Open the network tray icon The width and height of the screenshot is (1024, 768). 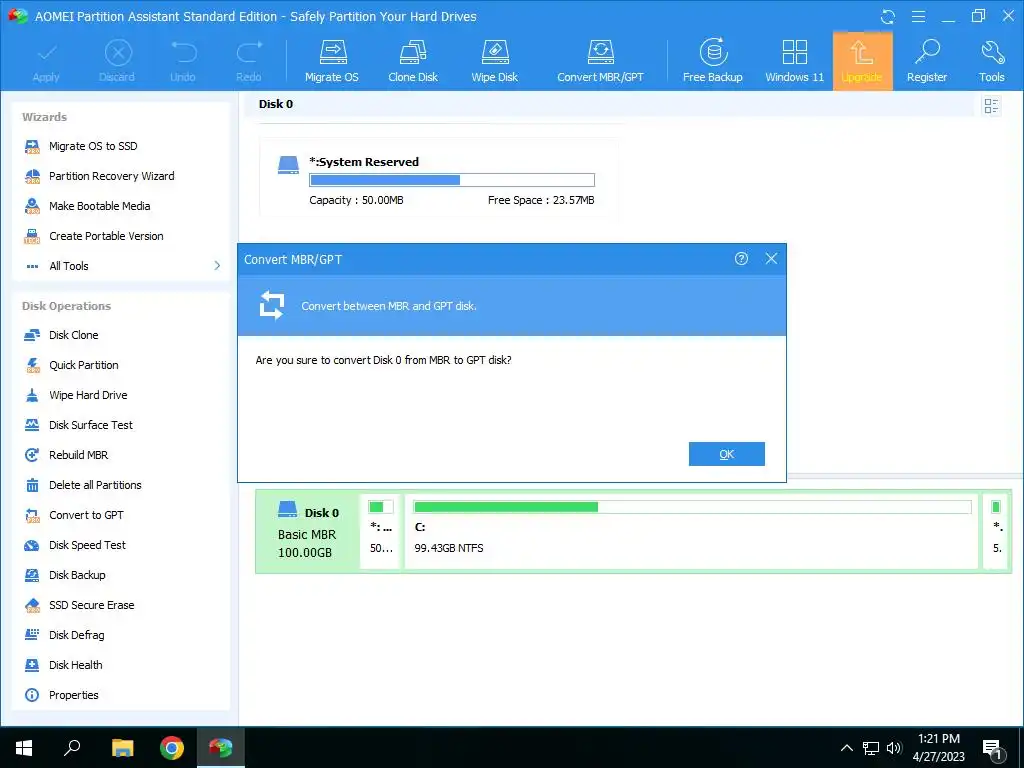tap(870, 748)
